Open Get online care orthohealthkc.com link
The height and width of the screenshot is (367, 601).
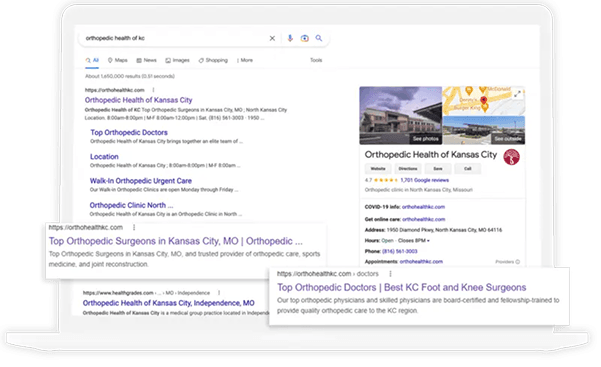(424, 219)
